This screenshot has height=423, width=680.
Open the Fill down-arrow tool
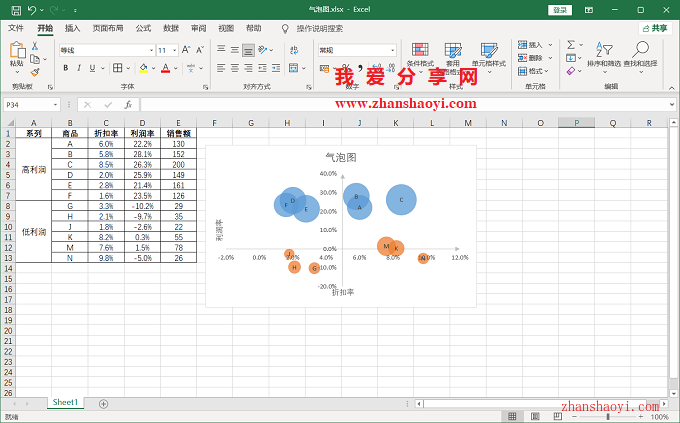[571, 58]
